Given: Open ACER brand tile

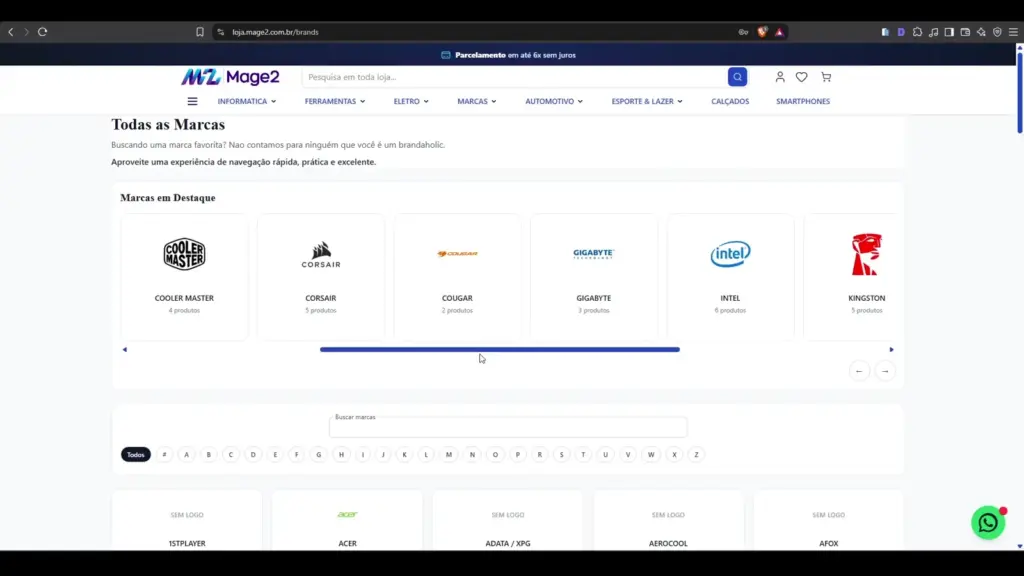Looking at the screenshot, I should pyautogui.click(x=347, y=521).
